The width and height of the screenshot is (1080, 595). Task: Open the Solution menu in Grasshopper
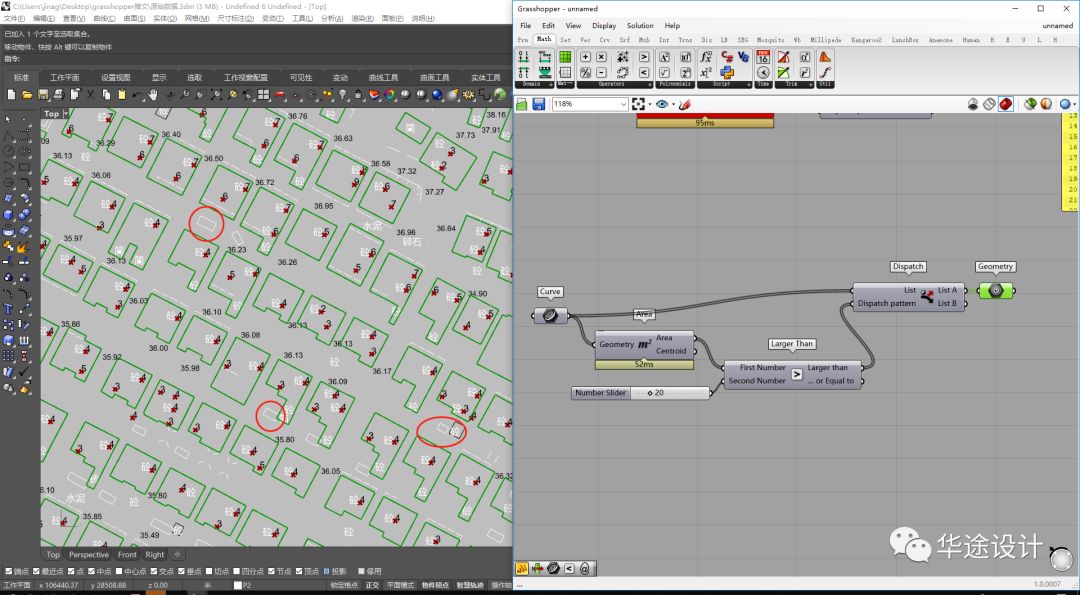pos(639,26)
